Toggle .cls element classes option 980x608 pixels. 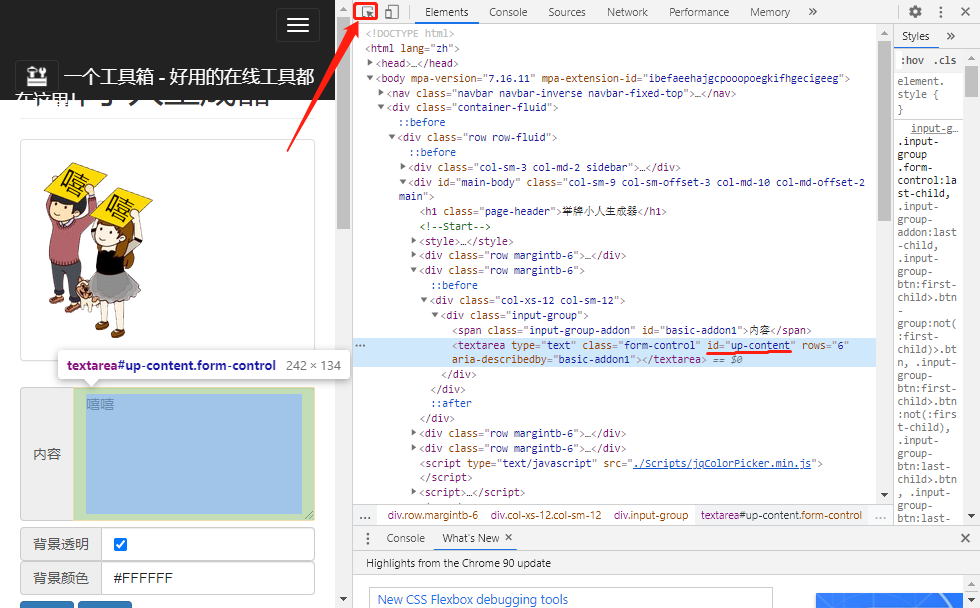click(x=945, y=60)
